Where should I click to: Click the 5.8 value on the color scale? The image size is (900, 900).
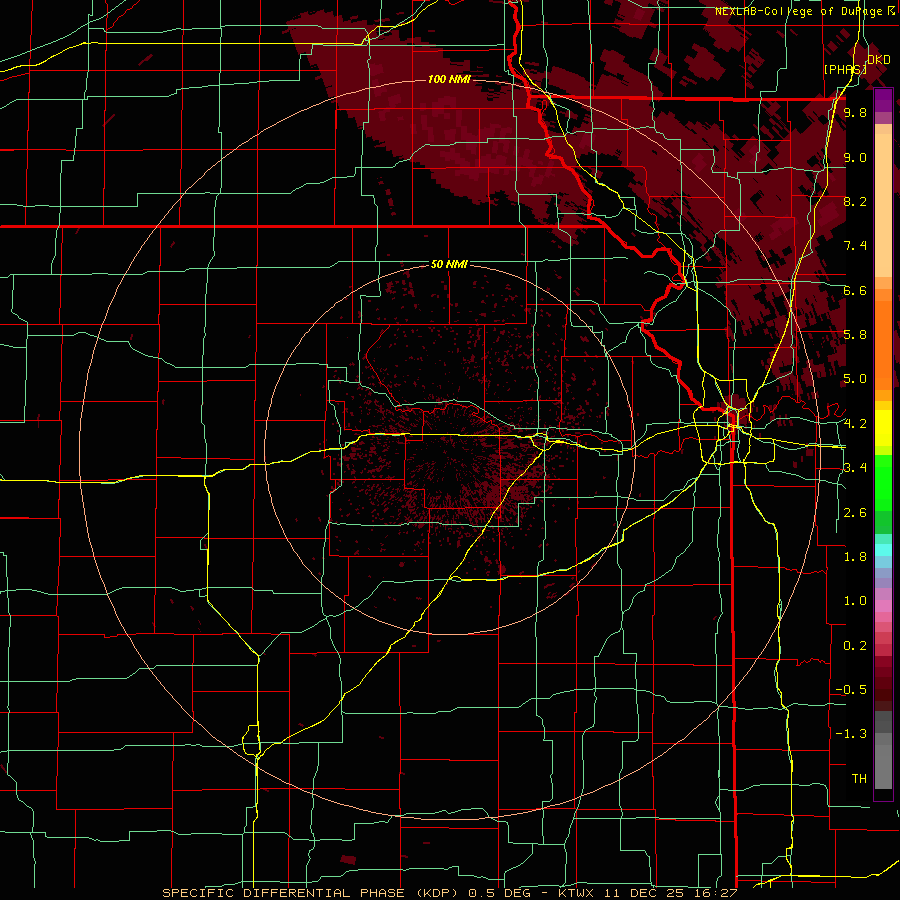pyautogui.click(x=855, y=335)
